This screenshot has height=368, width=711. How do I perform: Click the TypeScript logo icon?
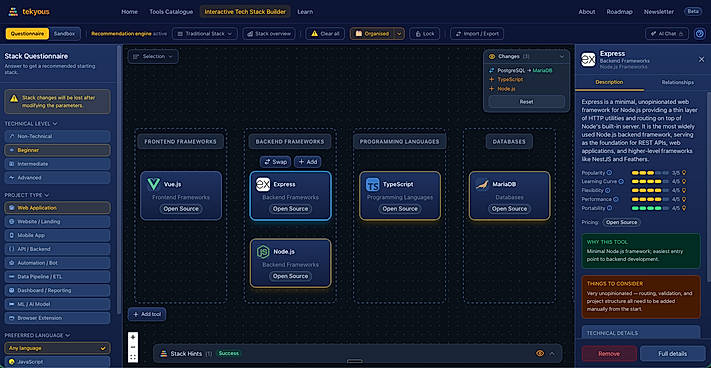373,184
